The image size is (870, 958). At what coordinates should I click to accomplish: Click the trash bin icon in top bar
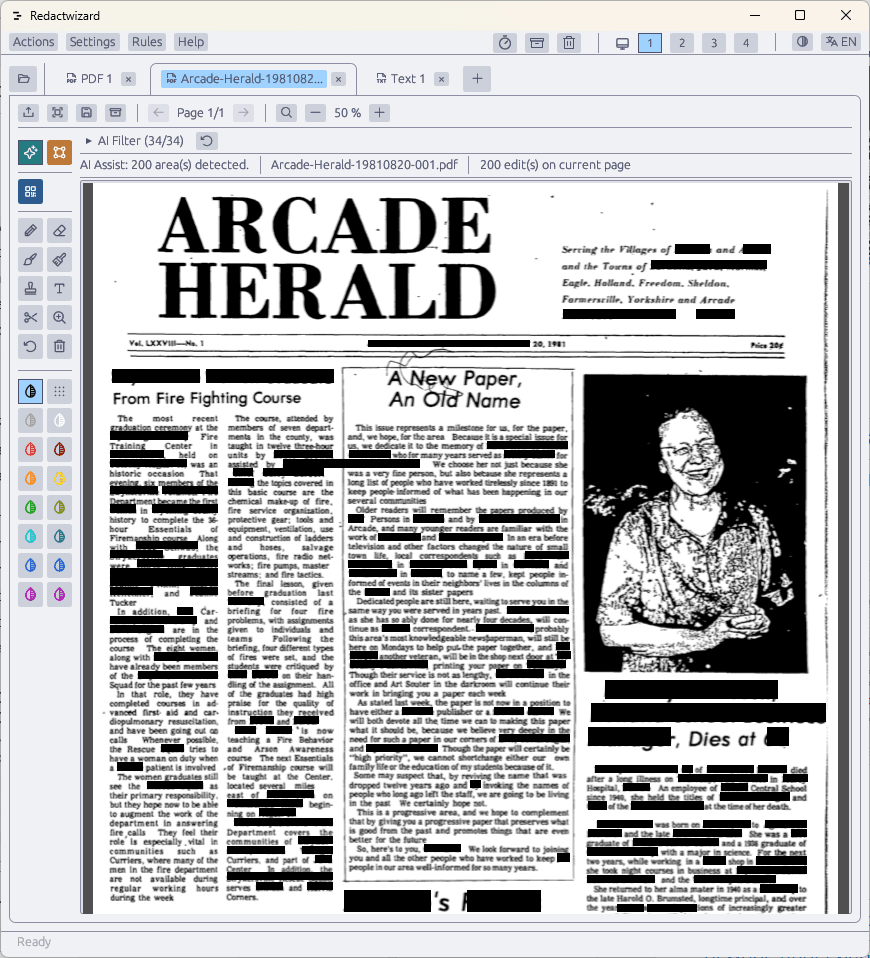[569, 43]
